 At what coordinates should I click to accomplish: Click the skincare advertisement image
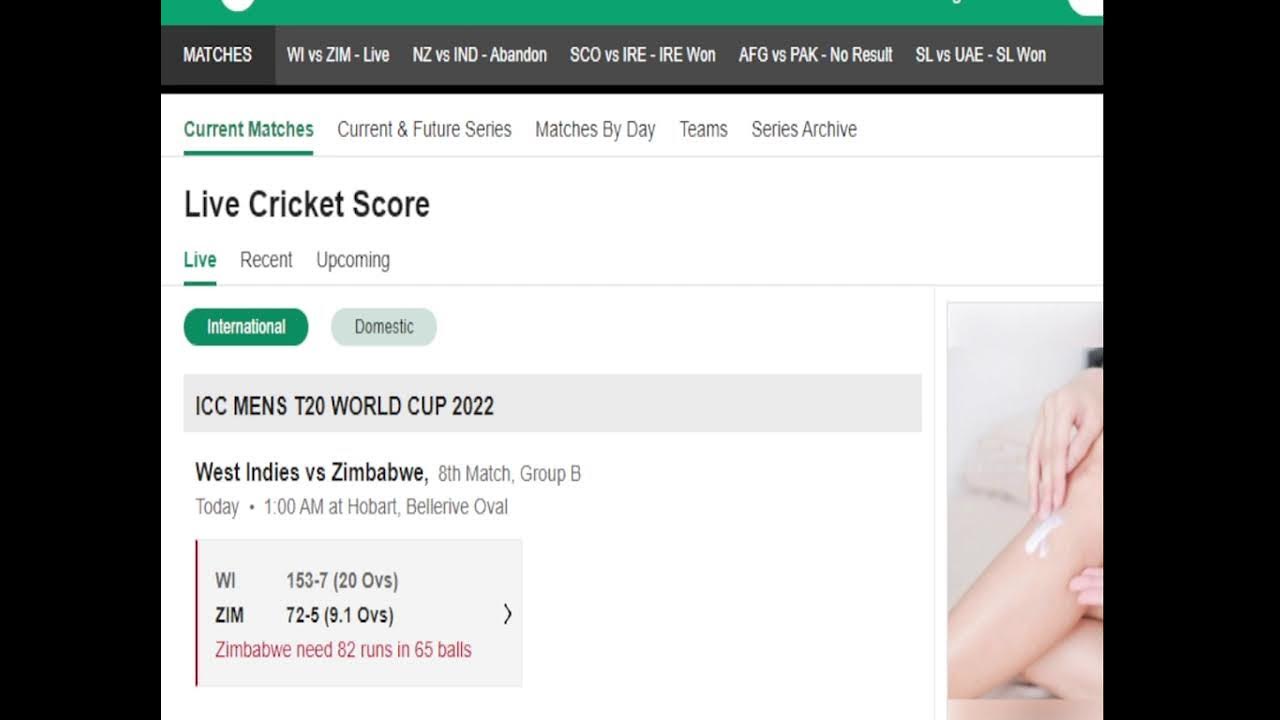(1025, 511)
